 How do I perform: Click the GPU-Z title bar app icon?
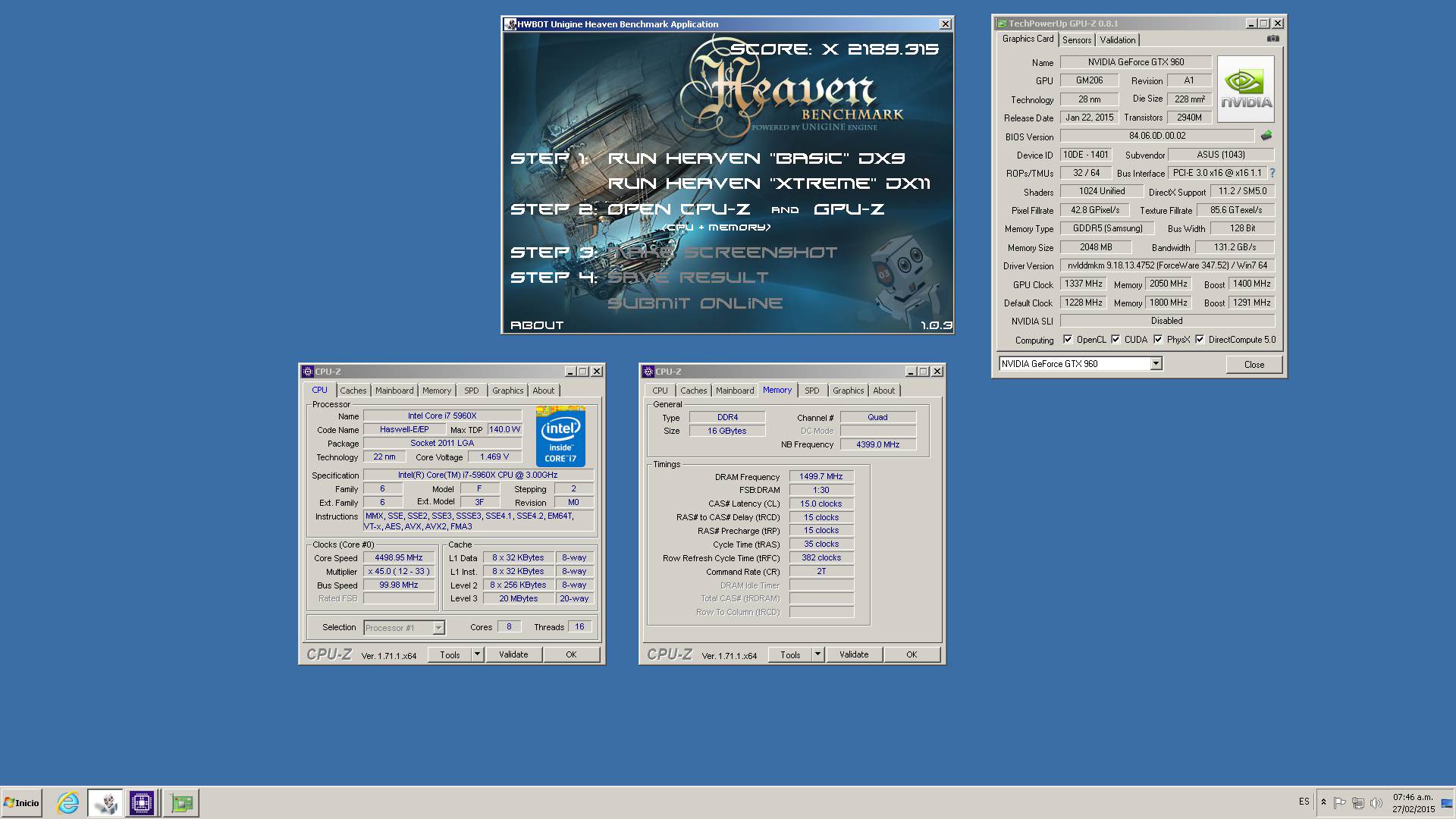click(x=1002, y=24)
